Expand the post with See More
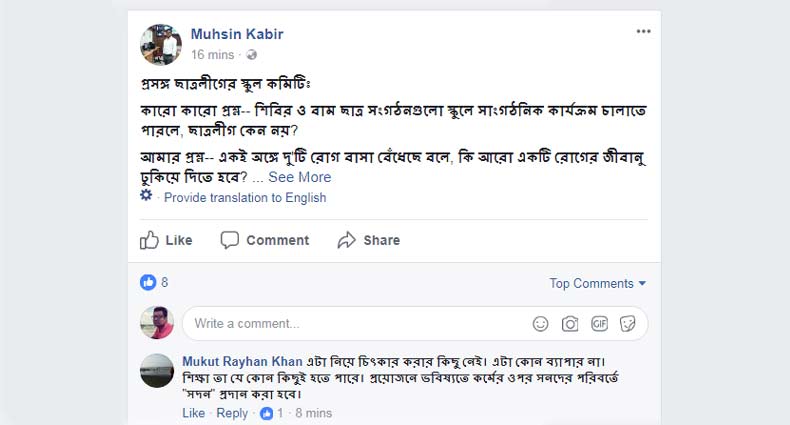 coord(299,177)
